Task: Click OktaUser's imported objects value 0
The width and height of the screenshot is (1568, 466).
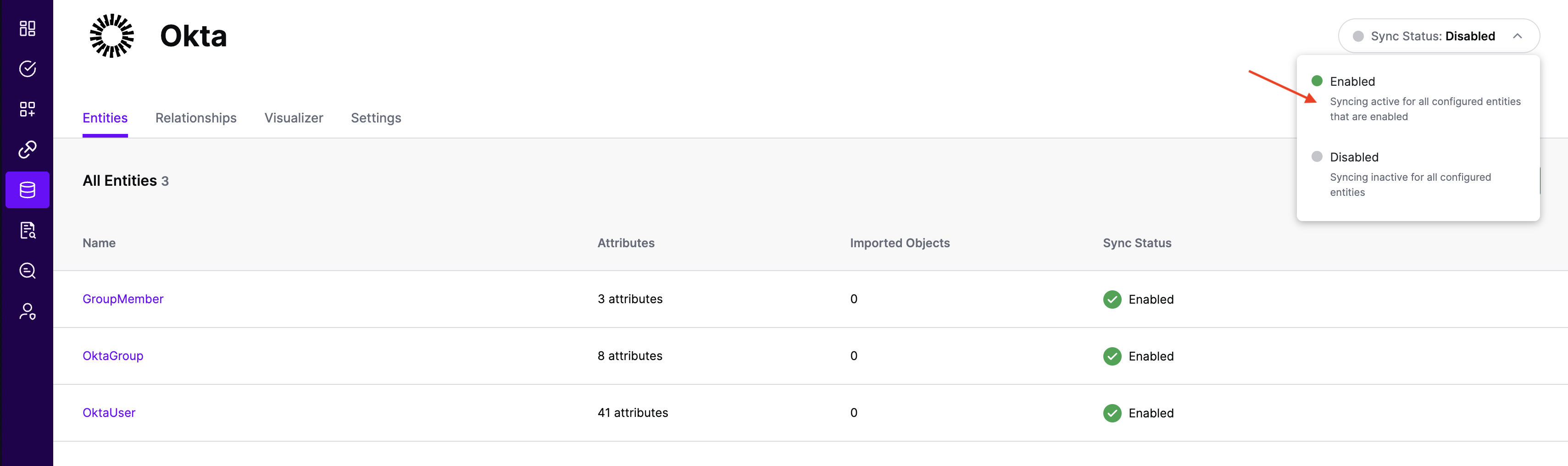Action: coord(853,412)
